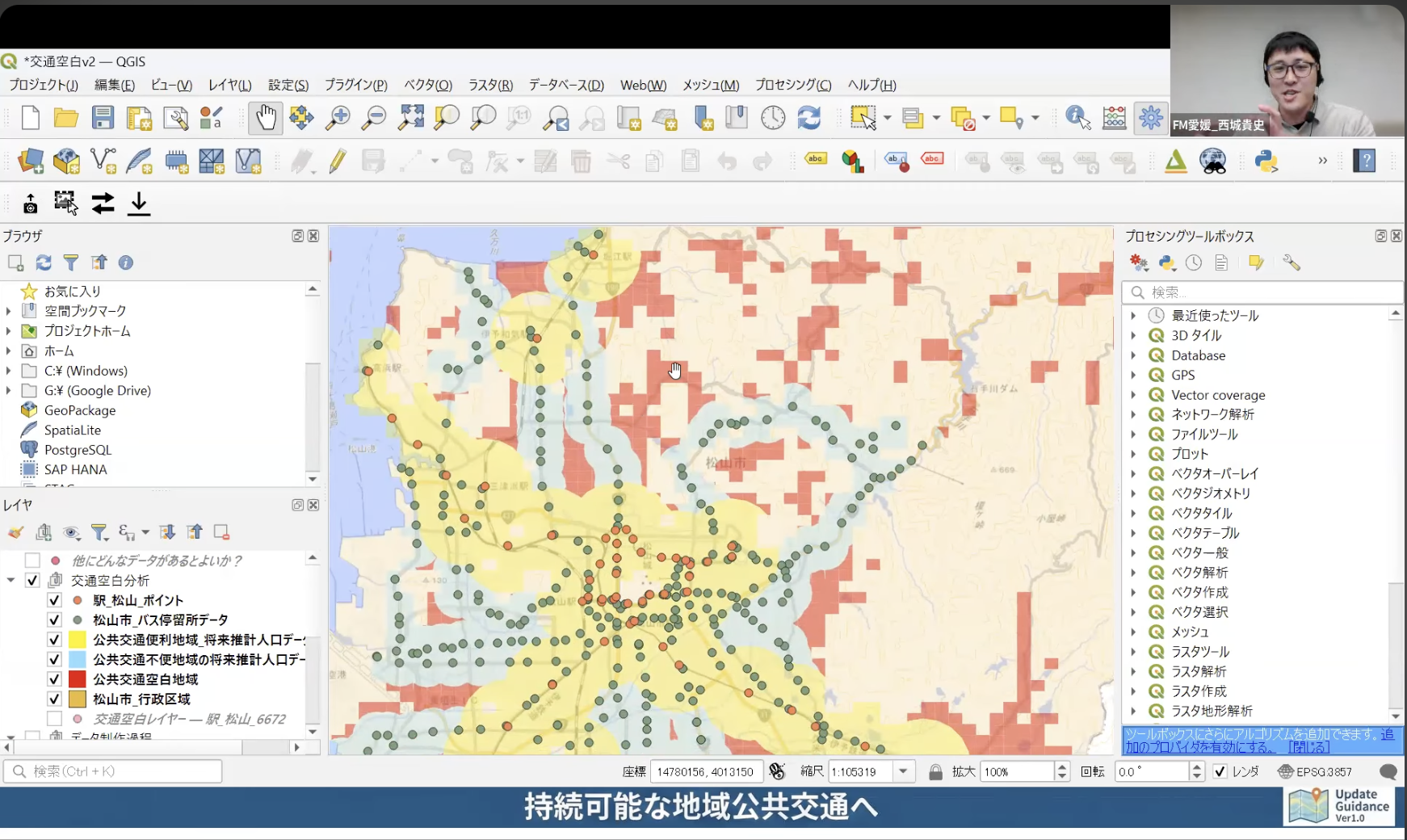Open the Python console icon
Image resolution: width=1407 pixels, height=840 pixels.
click(x=1266, y=162)
